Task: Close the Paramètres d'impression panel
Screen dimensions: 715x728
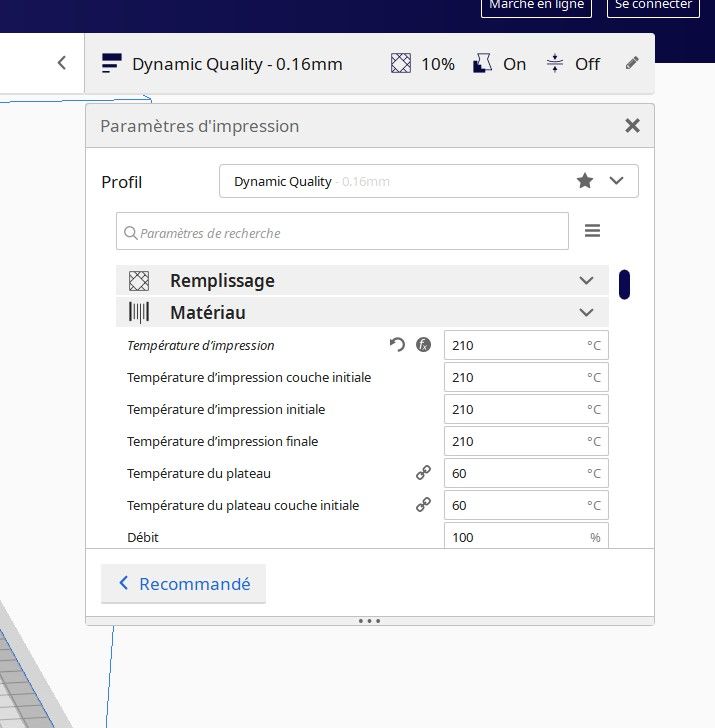Action: [632, 125]
